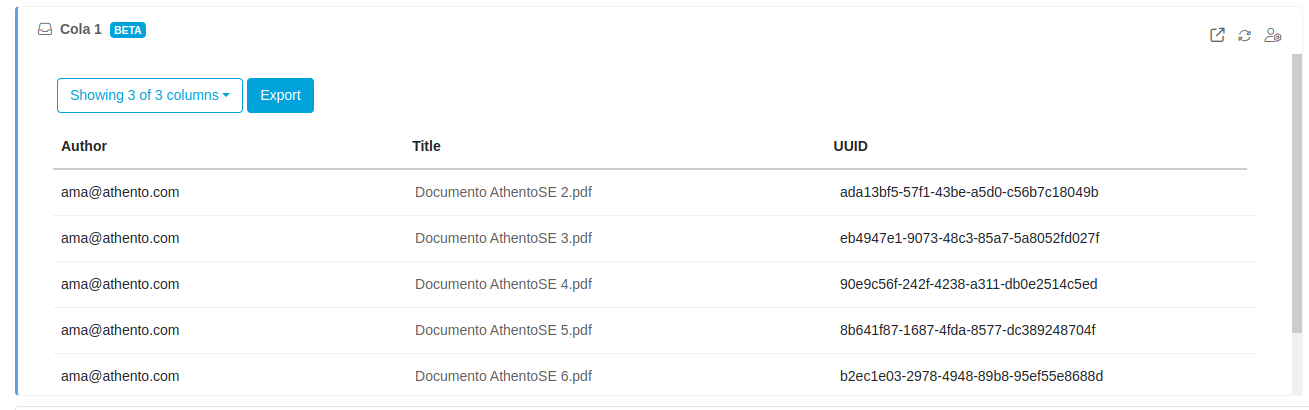Image resolution: width=1309 pixels, height=410 pixels.
Task: Open Documento AthentoSE 2.pdf
Action: point(503,192)
